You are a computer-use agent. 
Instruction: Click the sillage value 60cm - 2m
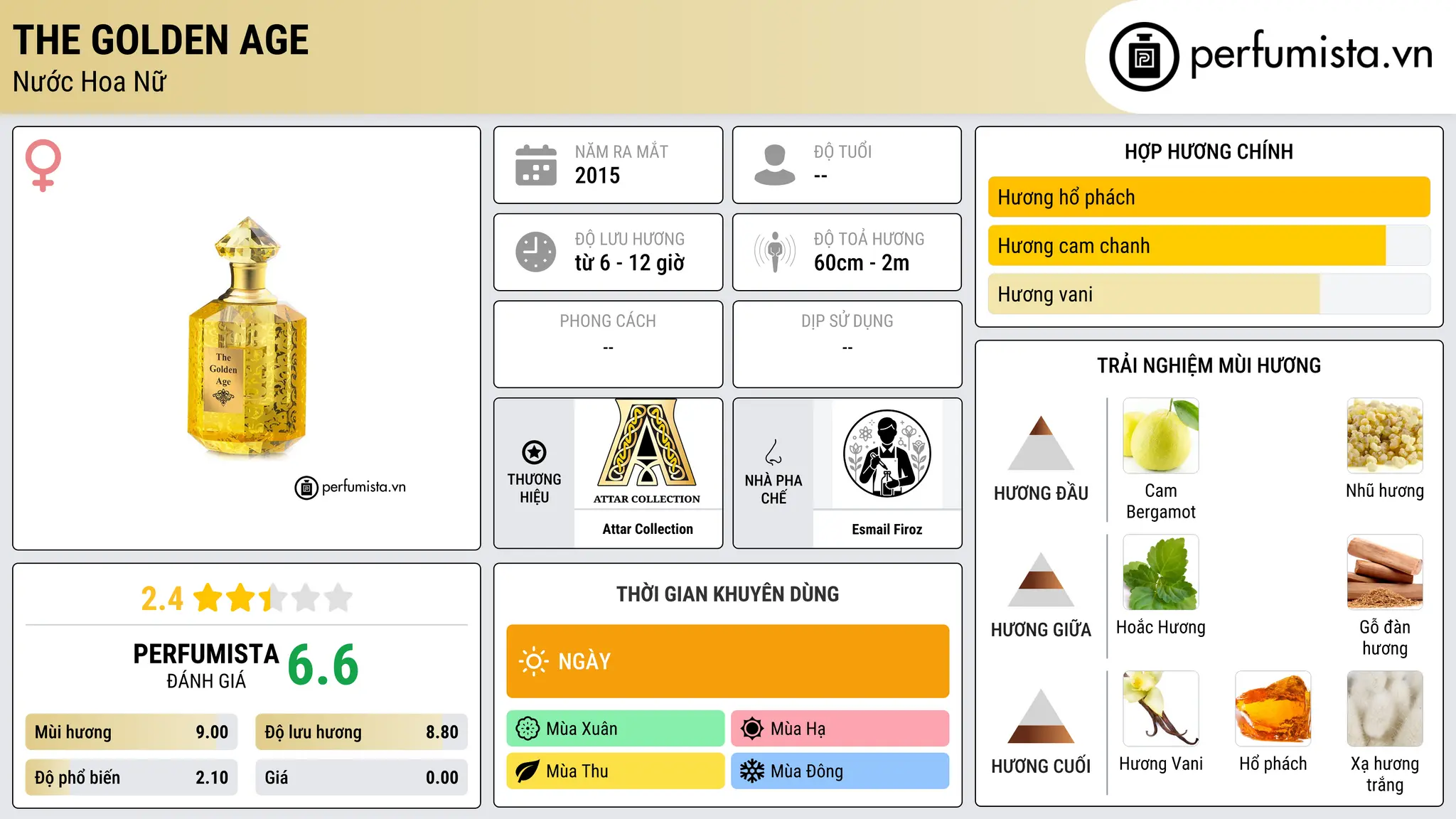pos(862,263)
